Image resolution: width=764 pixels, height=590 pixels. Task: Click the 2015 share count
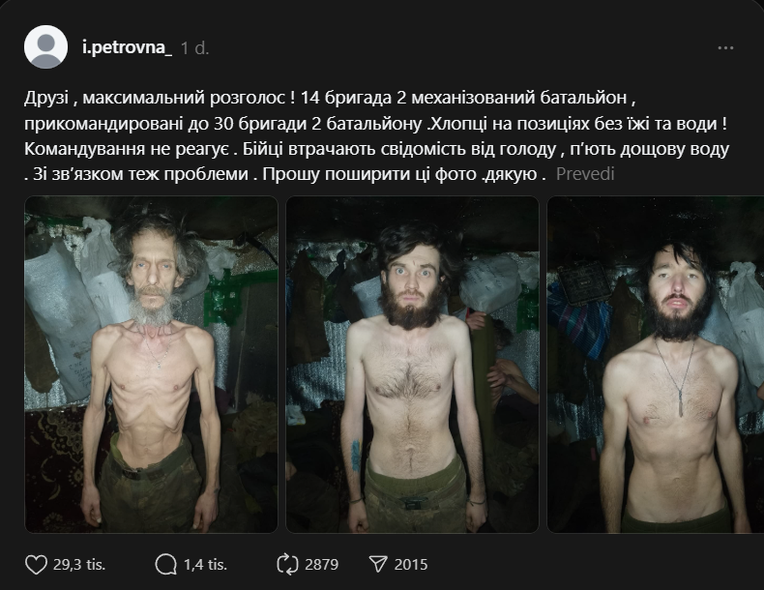(x=411, y=565)
